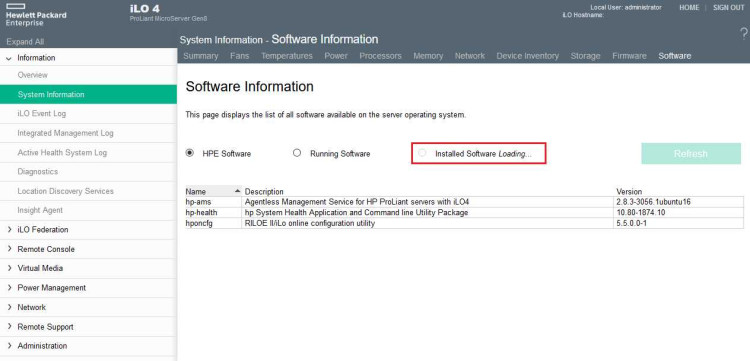Open Location Discovery Services
The height and width of the screenshot is (361, 750).
coord(88,191)
